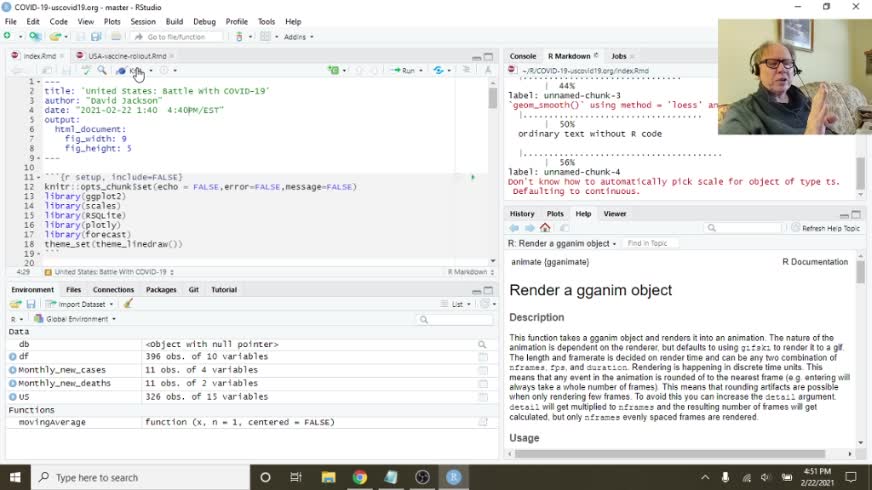Click the Create a project icon

coord(35,37)
